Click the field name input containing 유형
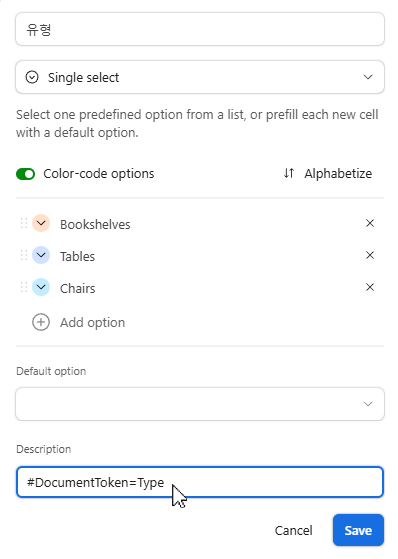This screenshot has width=398, height=559. click(x=200, y=29)
